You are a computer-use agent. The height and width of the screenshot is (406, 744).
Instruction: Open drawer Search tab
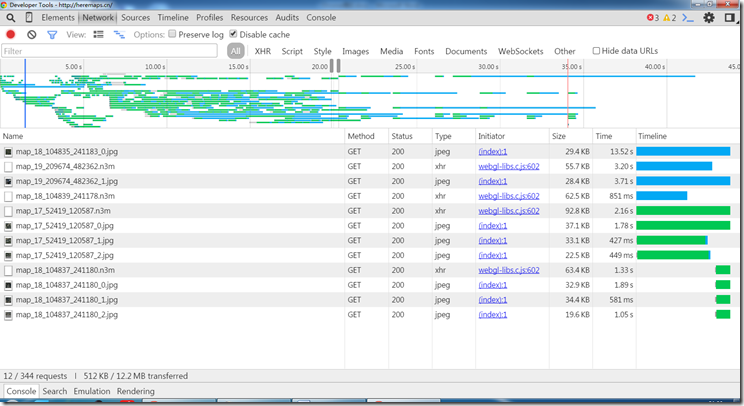pyautogui.click(x=55, y=391)
